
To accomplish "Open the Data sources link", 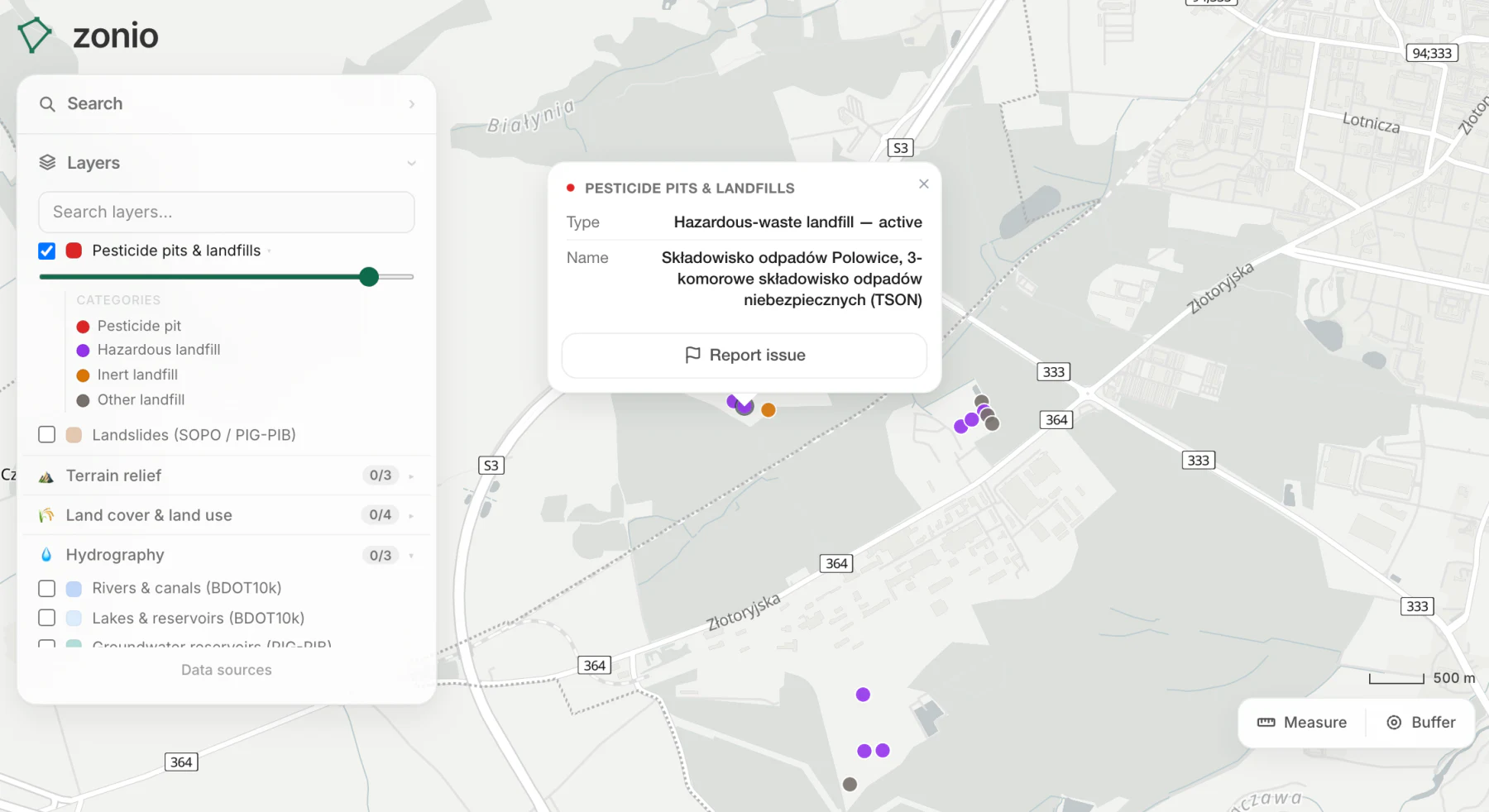I will [x=227, y=670].
